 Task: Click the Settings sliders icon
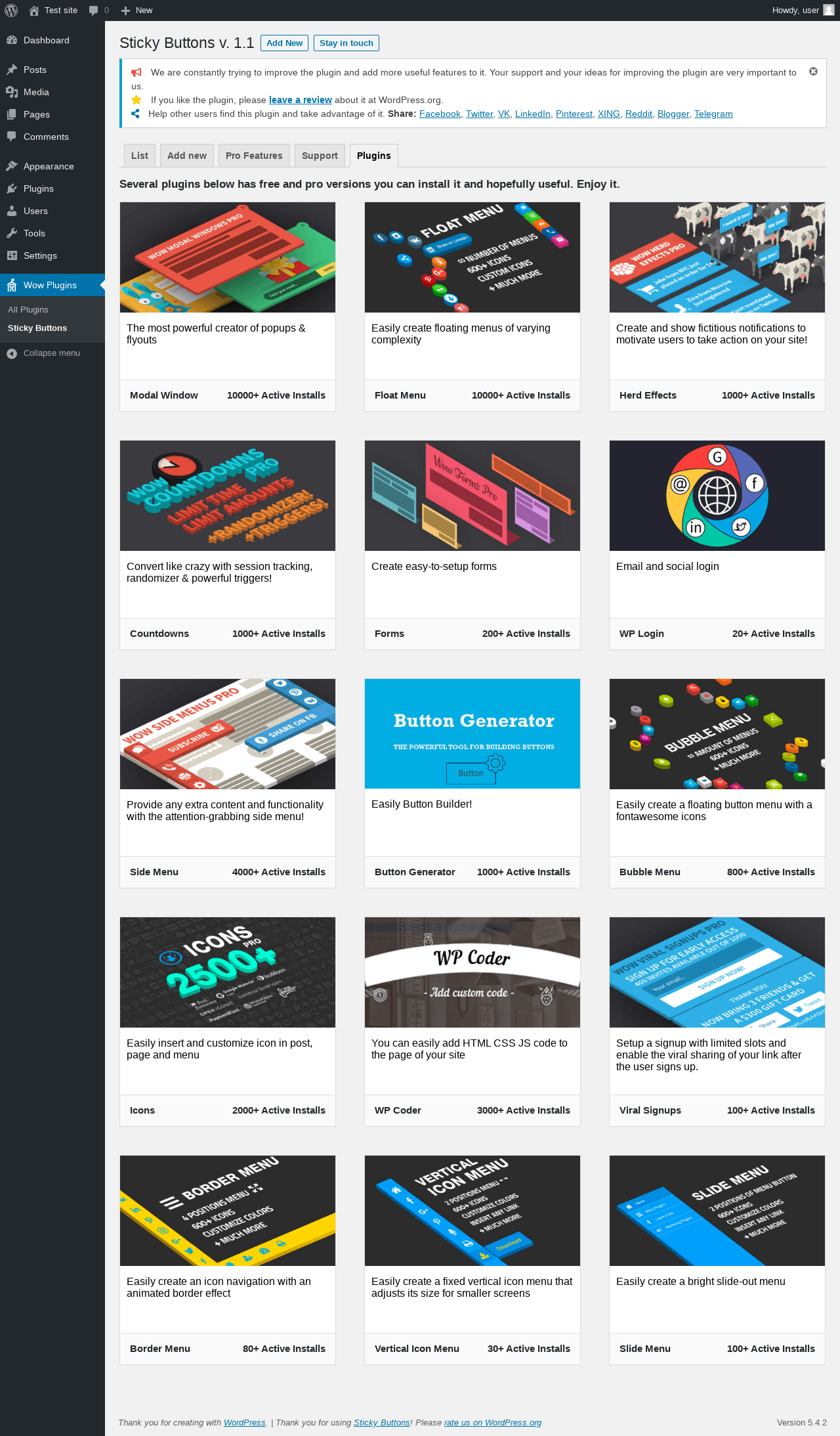[x=12, y=255]
